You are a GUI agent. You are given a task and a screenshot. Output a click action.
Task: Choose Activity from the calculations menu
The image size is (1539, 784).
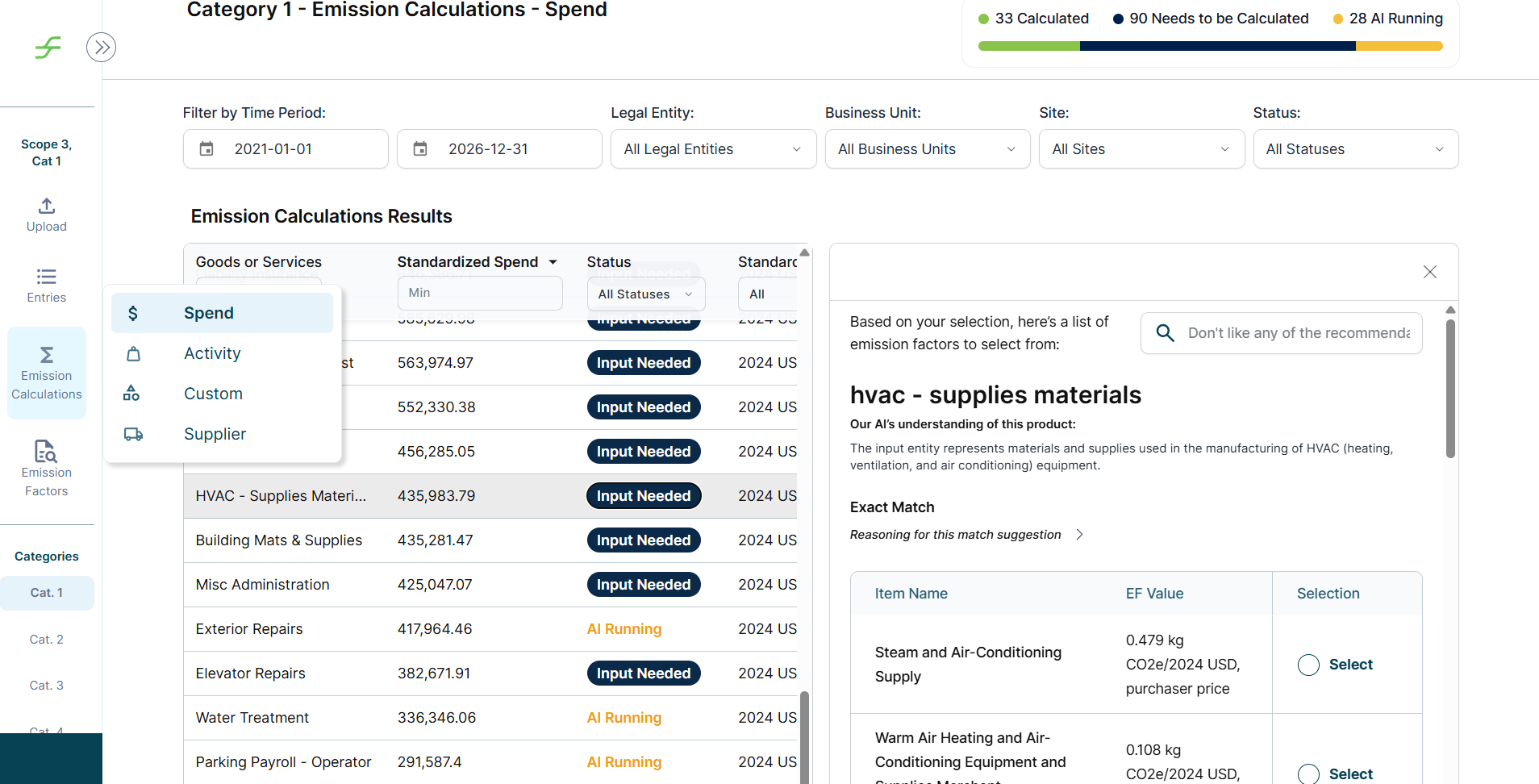tap(212, 353)
